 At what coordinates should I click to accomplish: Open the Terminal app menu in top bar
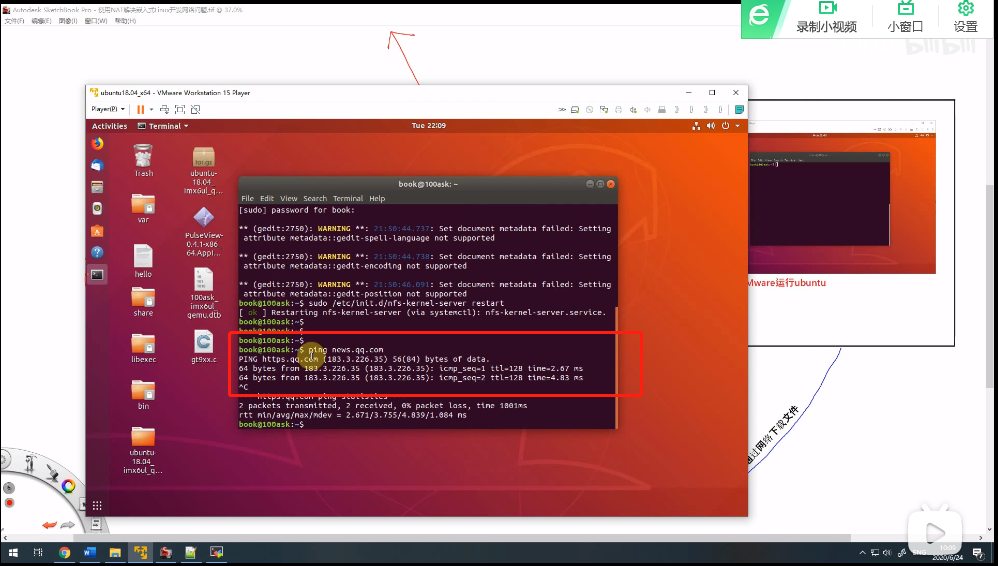click(x=164, y=126)
